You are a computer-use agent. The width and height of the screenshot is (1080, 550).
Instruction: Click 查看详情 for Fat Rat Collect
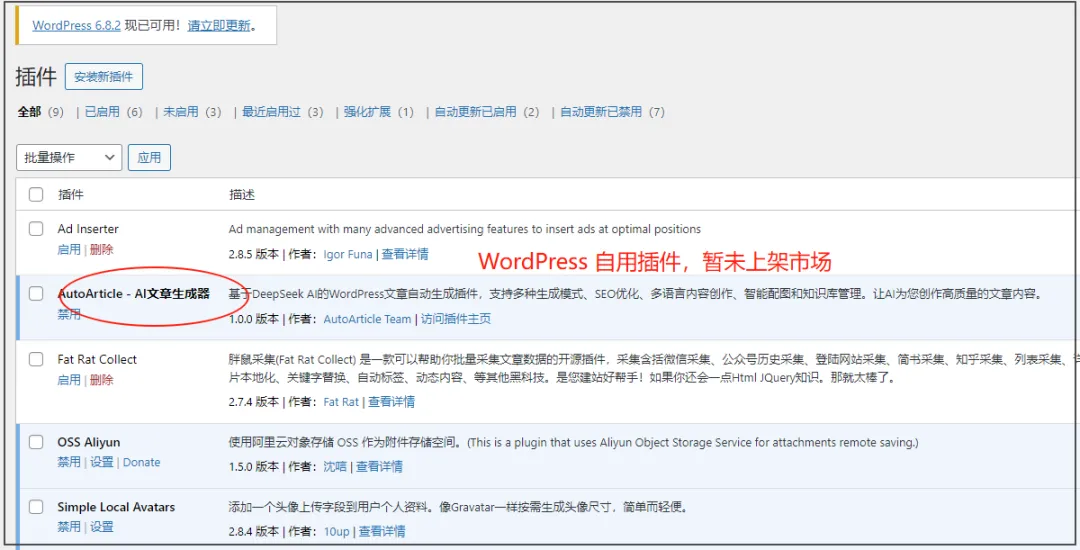[391, 401]
